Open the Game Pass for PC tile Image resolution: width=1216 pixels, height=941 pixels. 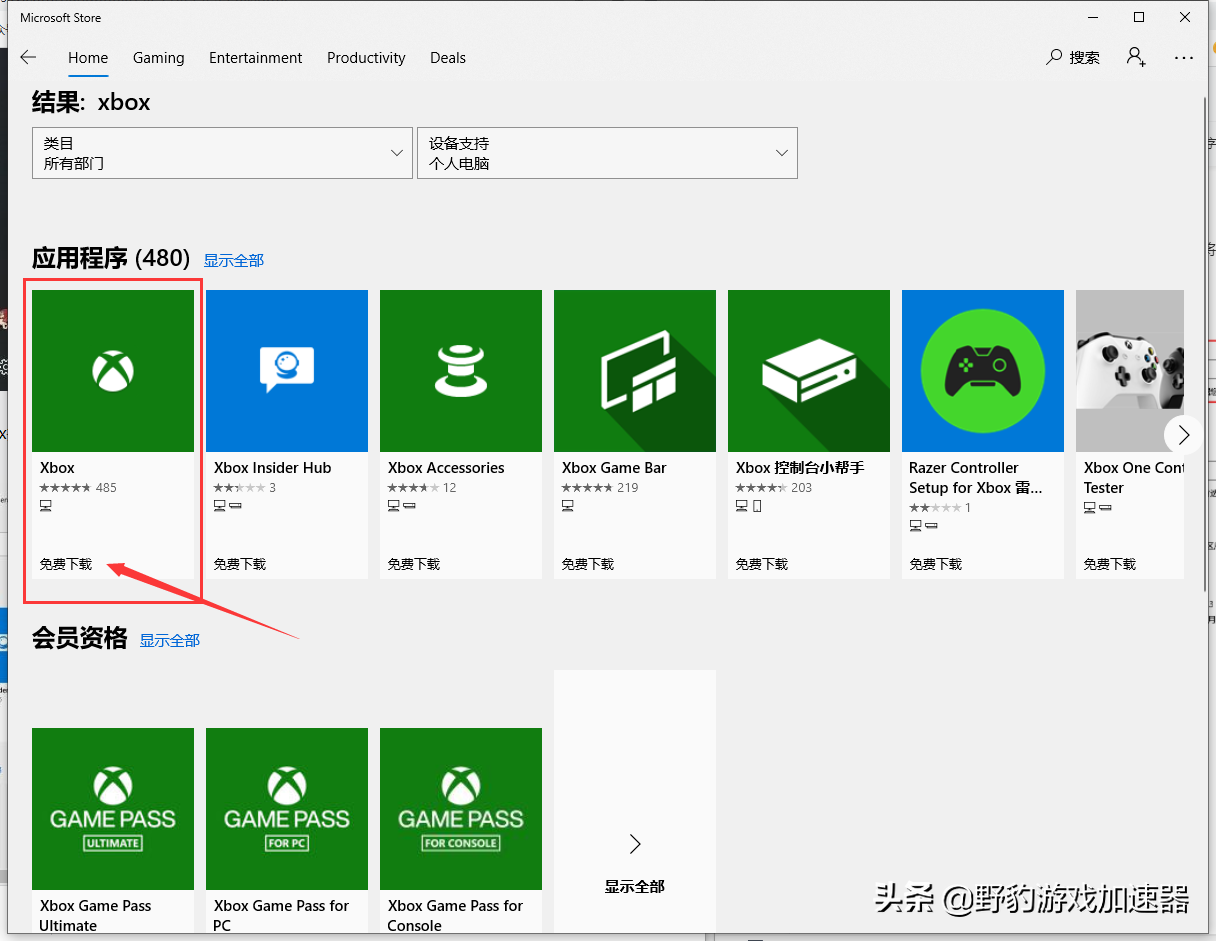(287, 809)
